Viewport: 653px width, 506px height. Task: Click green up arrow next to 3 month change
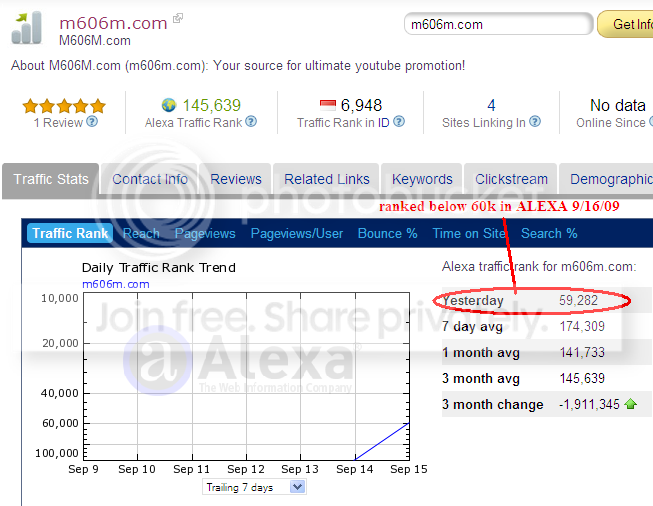(631, 404)
